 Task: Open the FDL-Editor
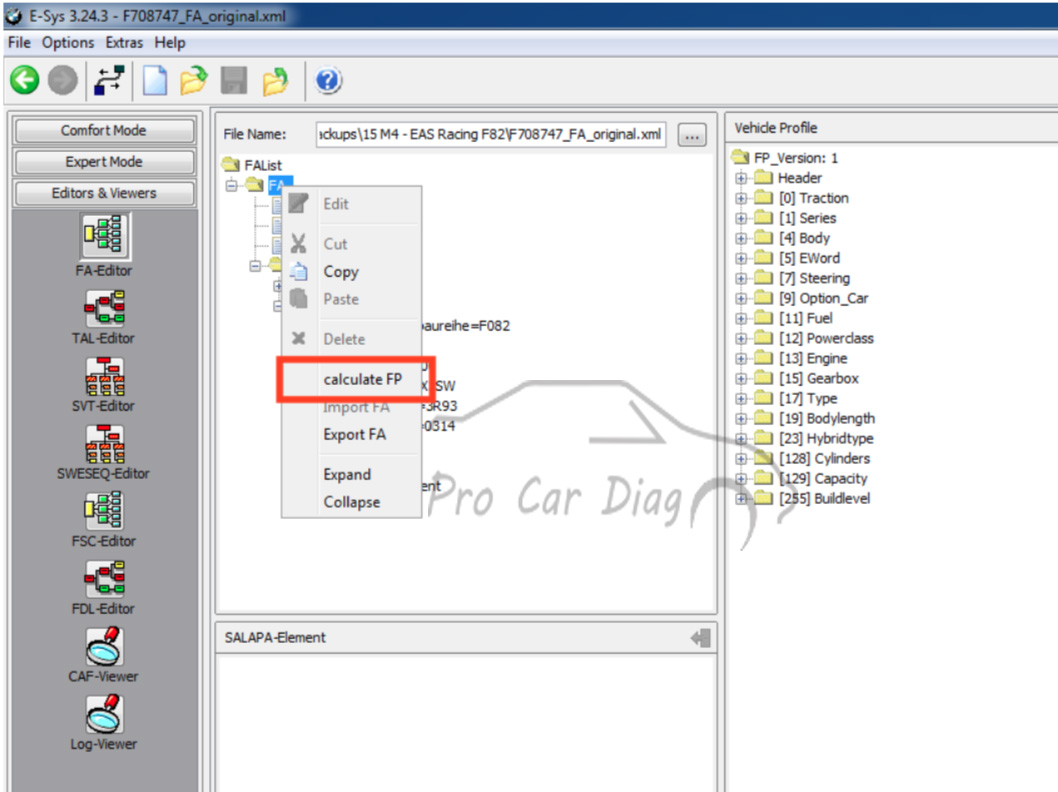pyautogui.click(x=104, y=587)
